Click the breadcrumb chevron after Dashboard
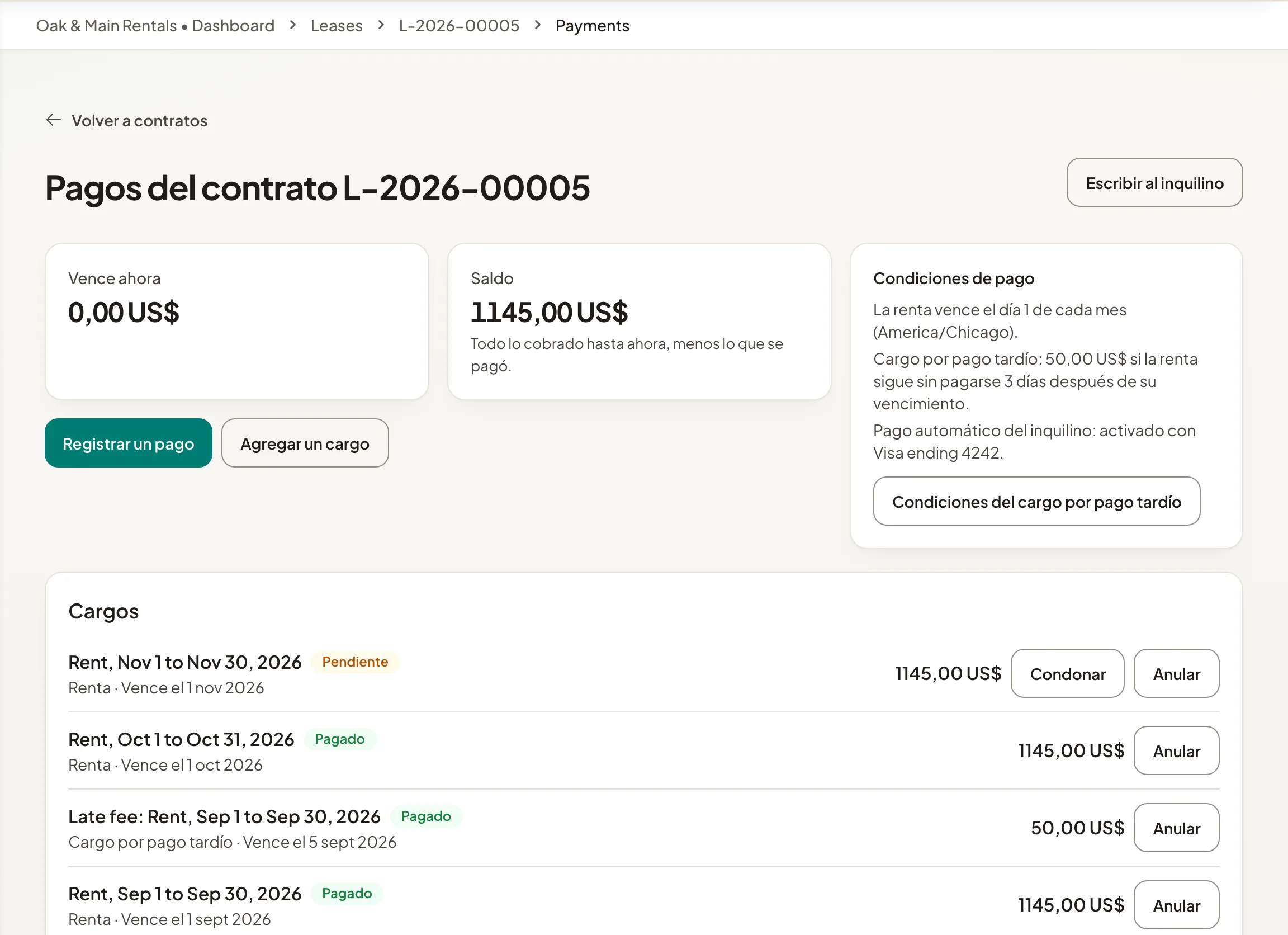Image resolution: width=1288 pixels, height=935 pixels. (292, 25)
